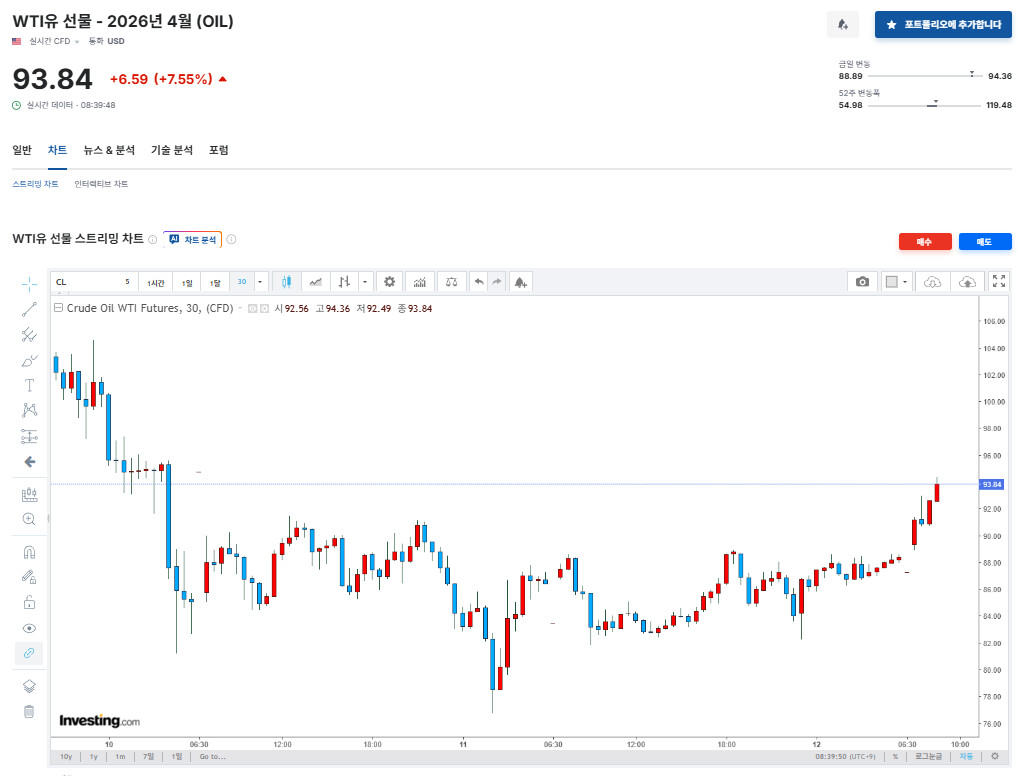Open the bar style dropdown arrow

click(365, 282)
